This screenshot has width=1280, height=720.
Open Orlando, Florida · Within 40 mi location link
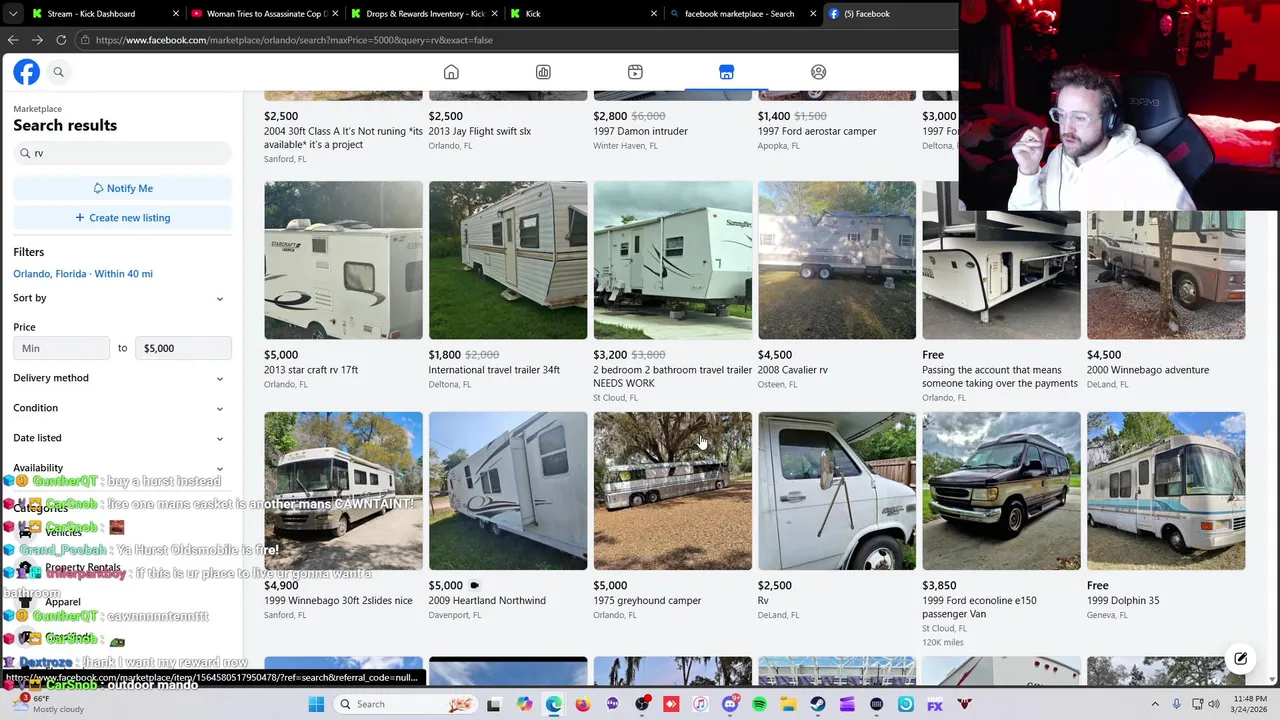tap(83, 274)
